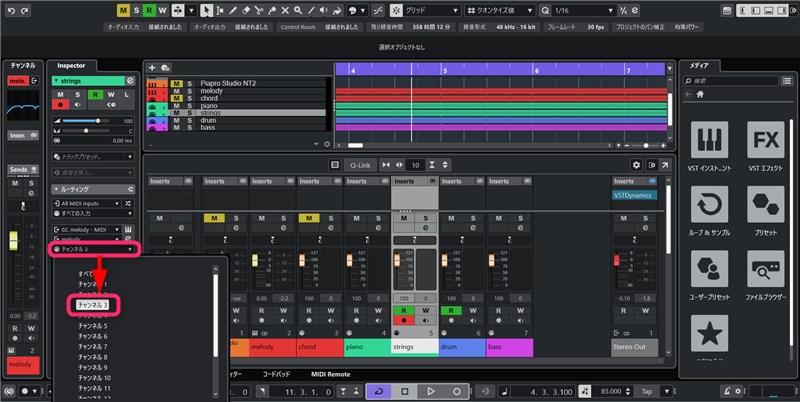The image size is (800, 402).
Task: Go to Media panel home icon
Action: pos(700,94)
